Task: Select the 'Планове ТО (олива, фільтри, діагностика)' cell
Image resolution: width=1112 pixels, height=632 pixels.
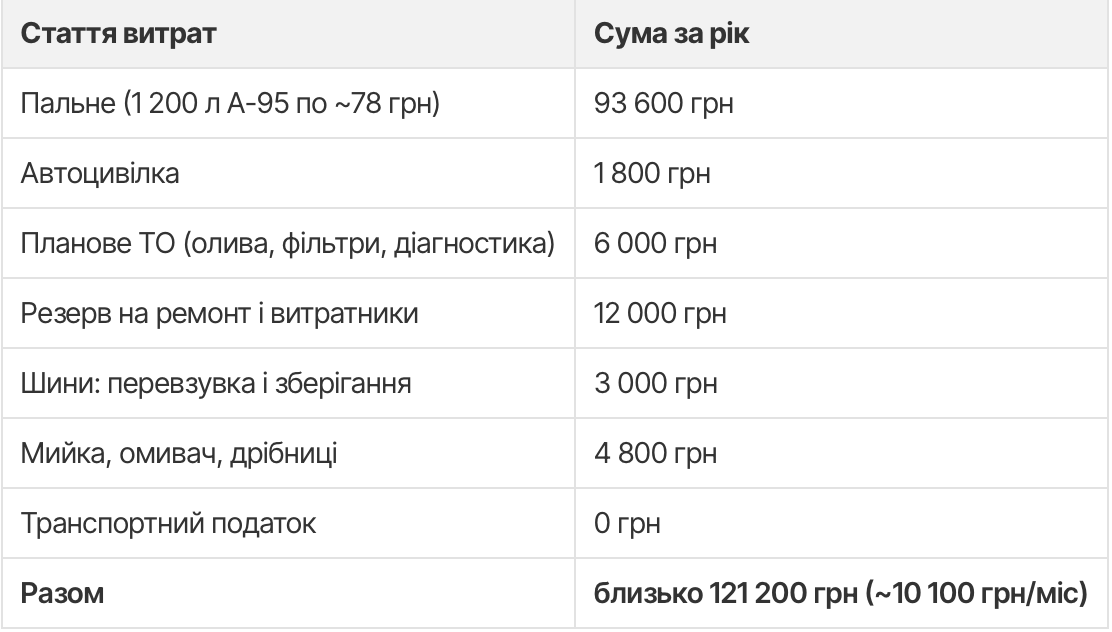Action: tap(288, 243)
